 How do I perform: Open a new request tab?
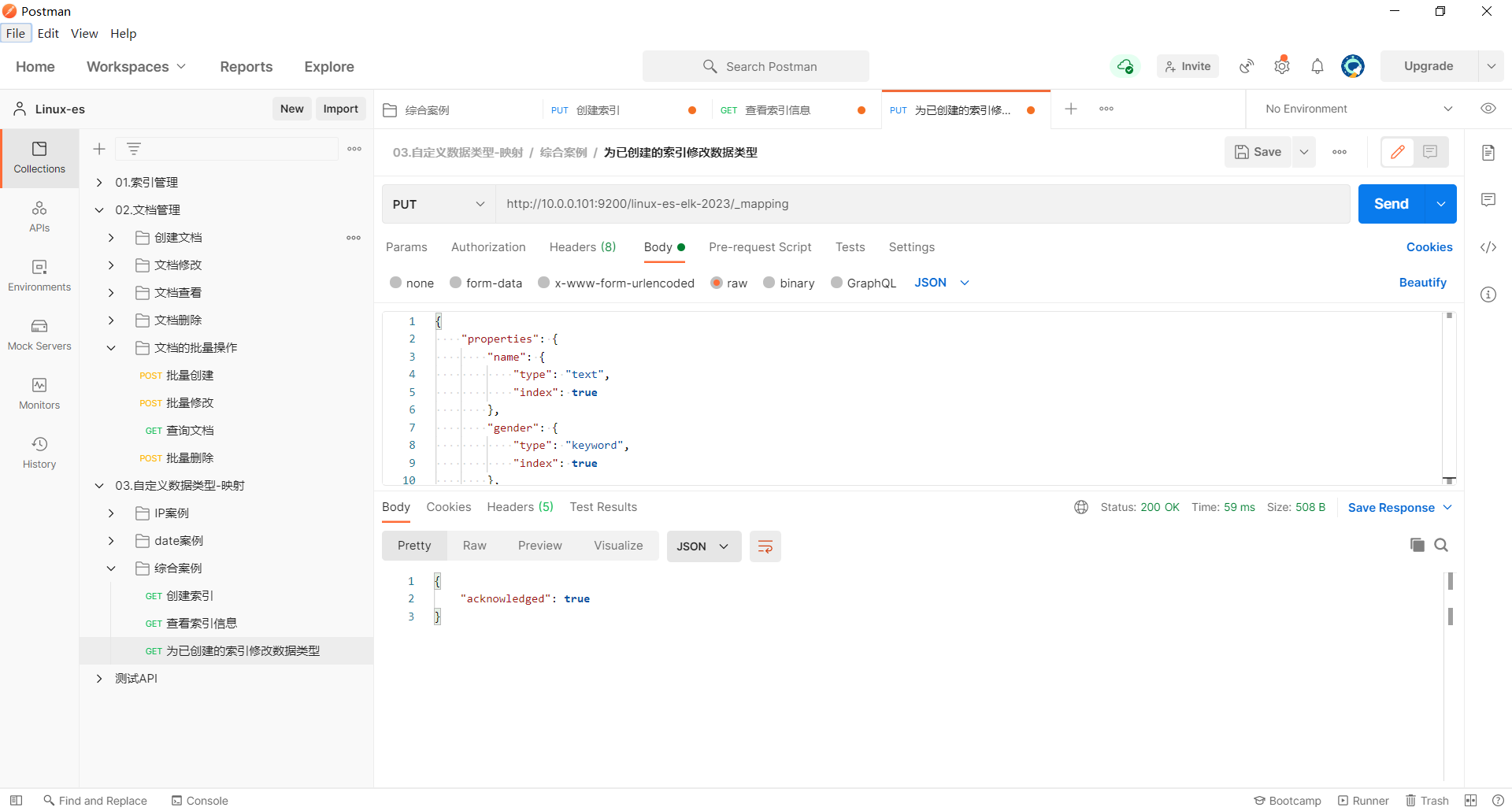click(x=1071, y=109)
